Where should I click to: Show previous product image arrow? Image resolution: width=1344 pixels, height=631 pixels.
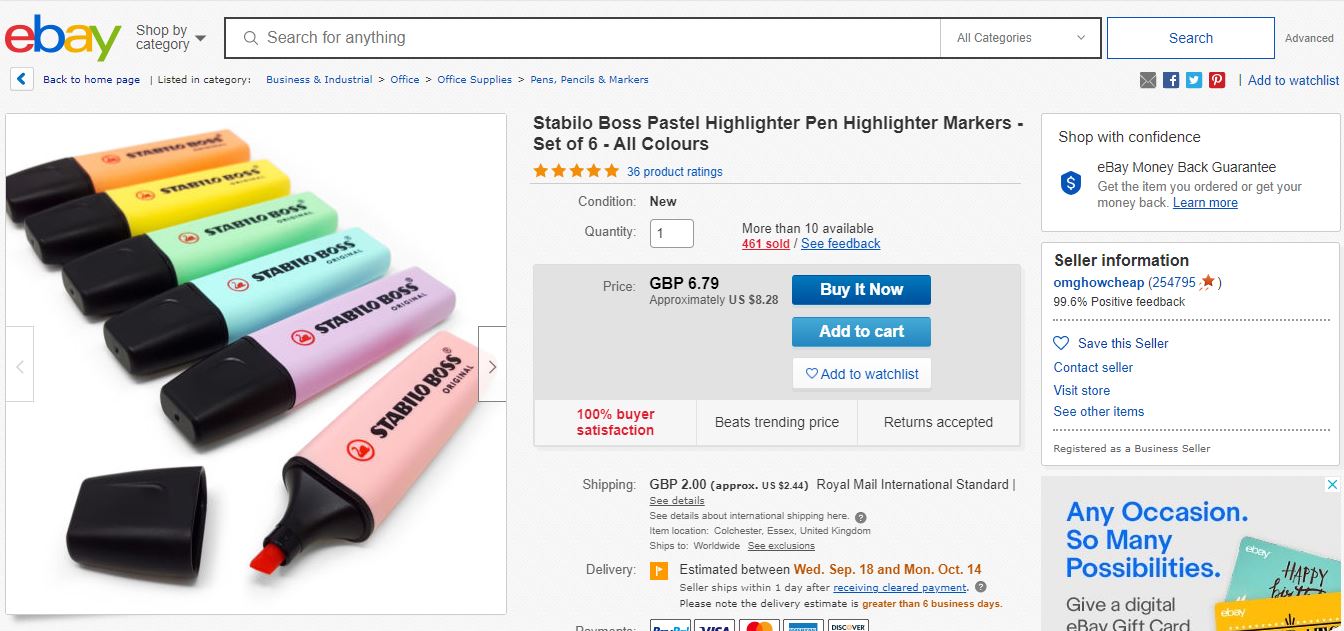pos(20,367)
